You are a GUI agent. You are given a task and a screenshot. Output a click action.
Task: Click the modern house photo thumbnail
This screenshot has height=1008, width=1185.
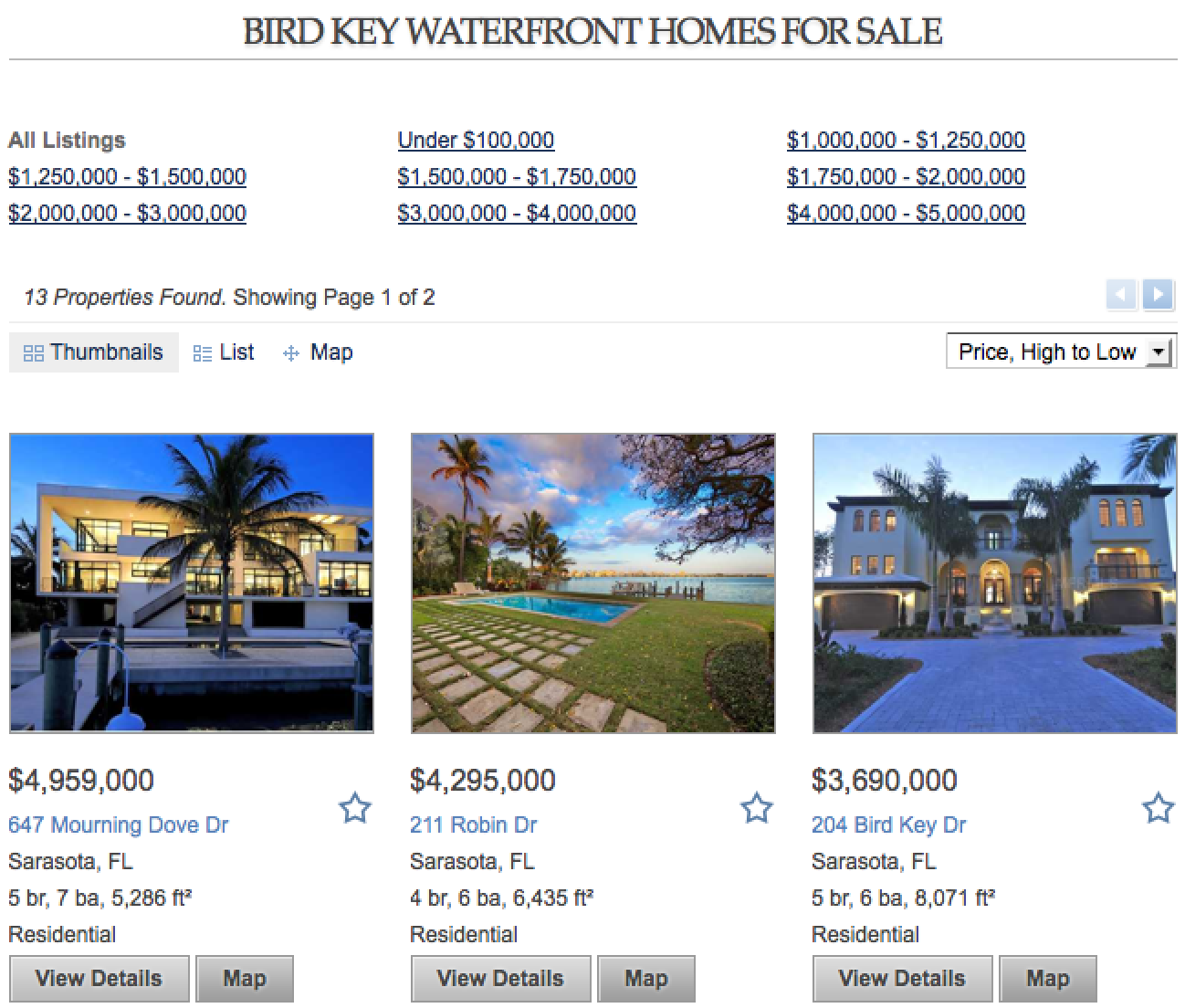pos(192,583)
